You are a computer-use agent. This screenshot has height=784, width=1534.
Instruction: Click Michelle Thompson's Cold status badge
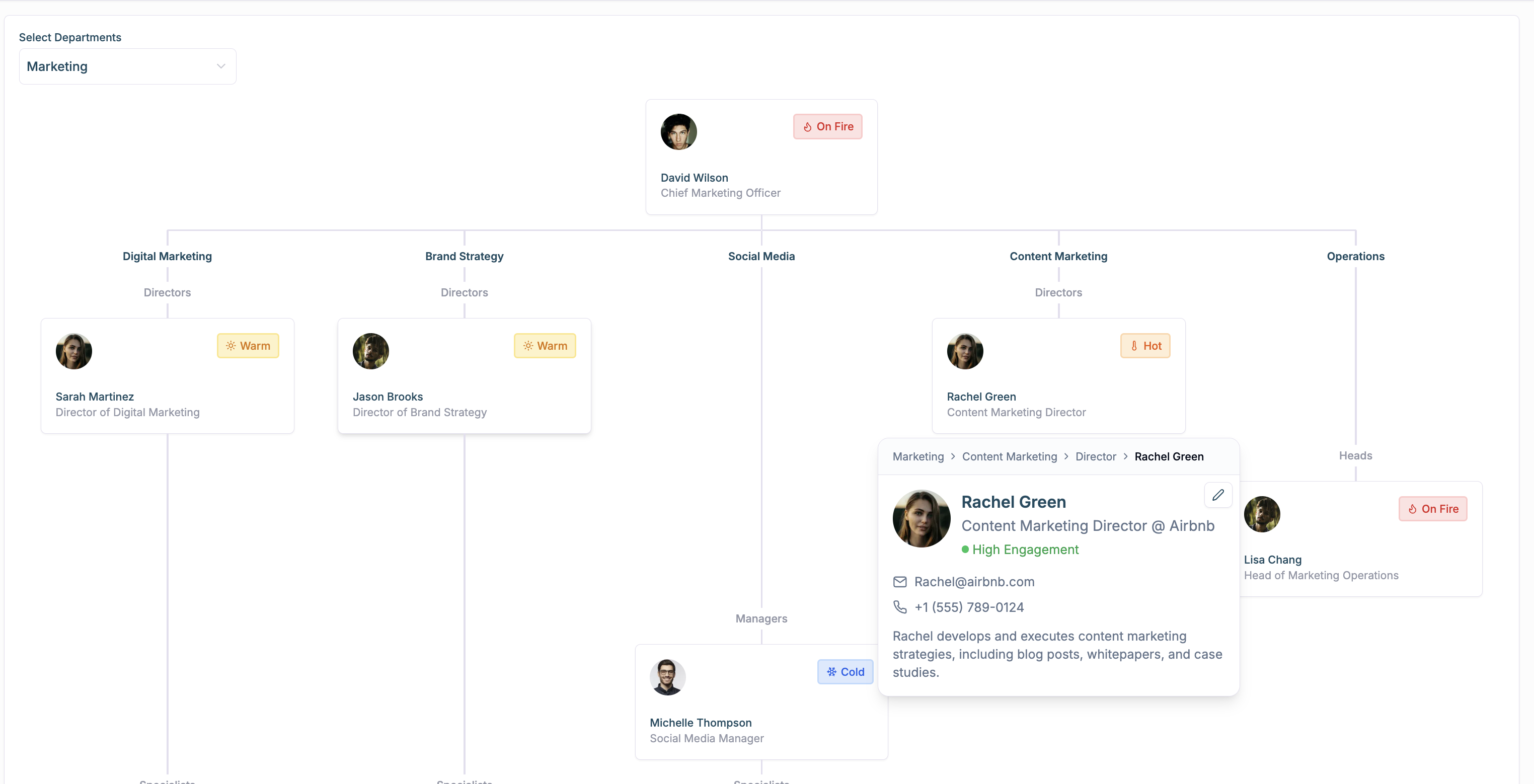[x=845, y=671]
